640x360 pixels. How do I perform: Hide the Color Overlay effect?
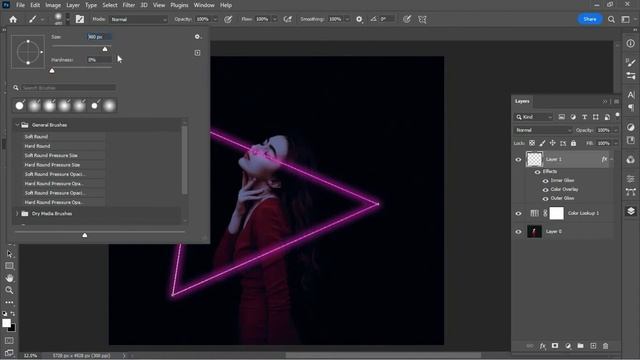(x=545, y=190)
